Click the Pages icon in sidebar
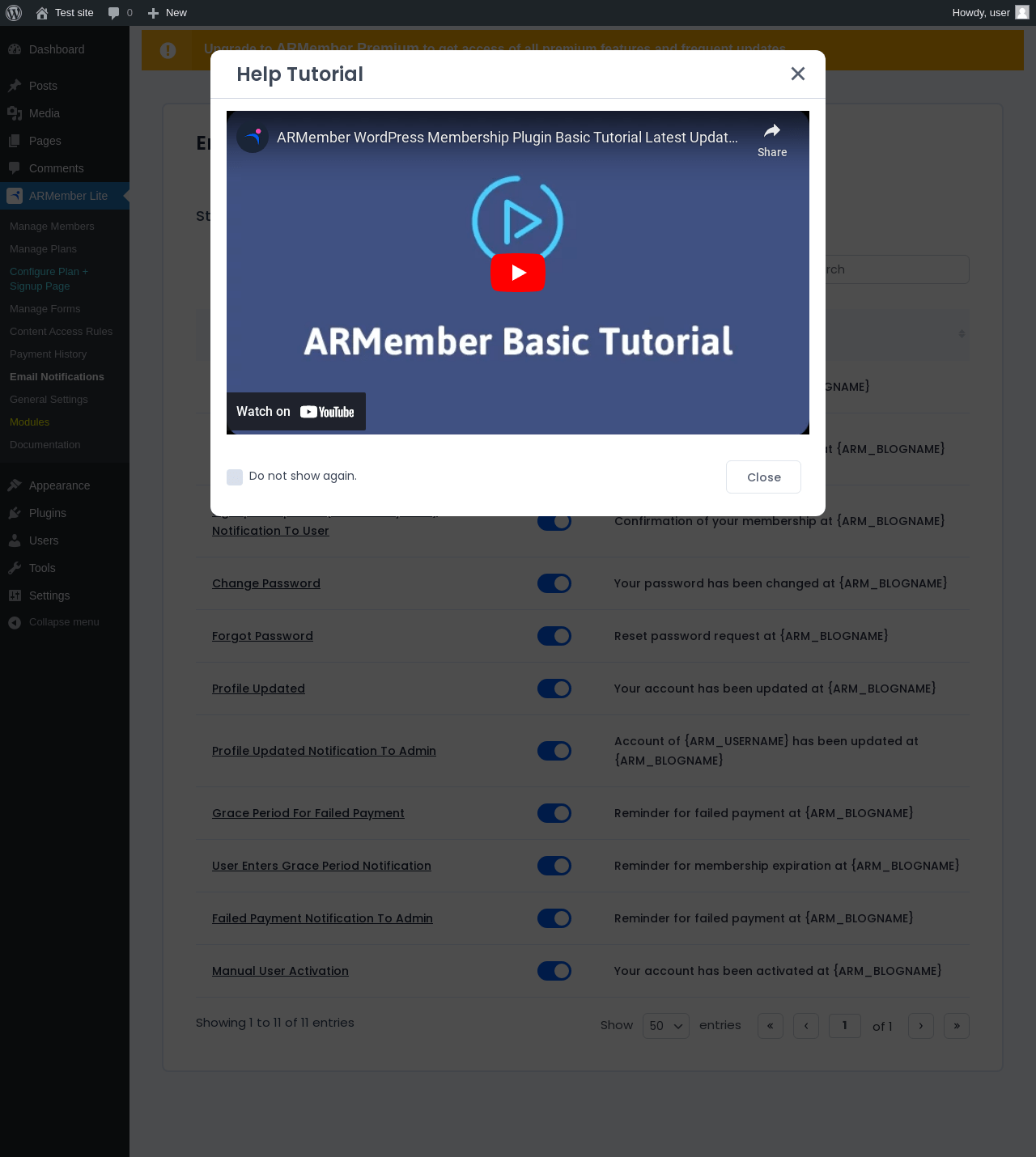Screen dimensions: 1036x1157 tap(15, 141)
